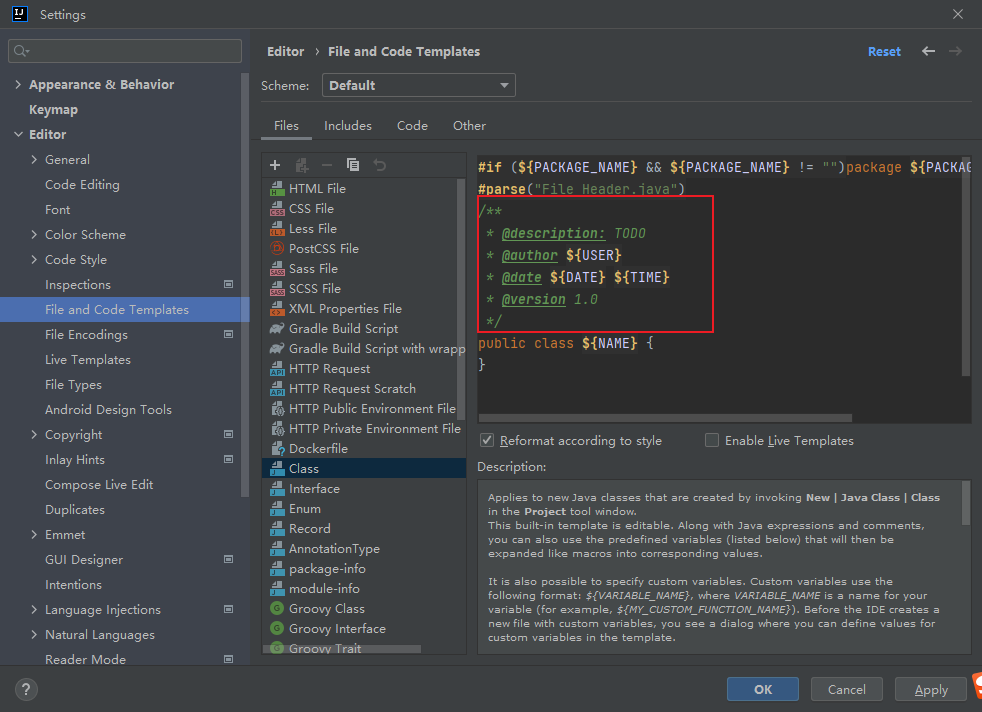This screenshot has height=712, width=982.
Task: Select the Interface template
Action: click(364, 488)
